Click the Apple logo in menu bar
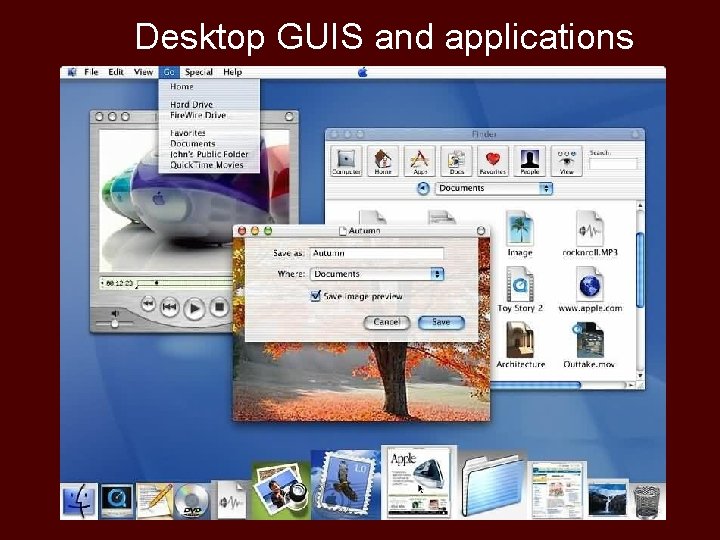 (363, 72)
